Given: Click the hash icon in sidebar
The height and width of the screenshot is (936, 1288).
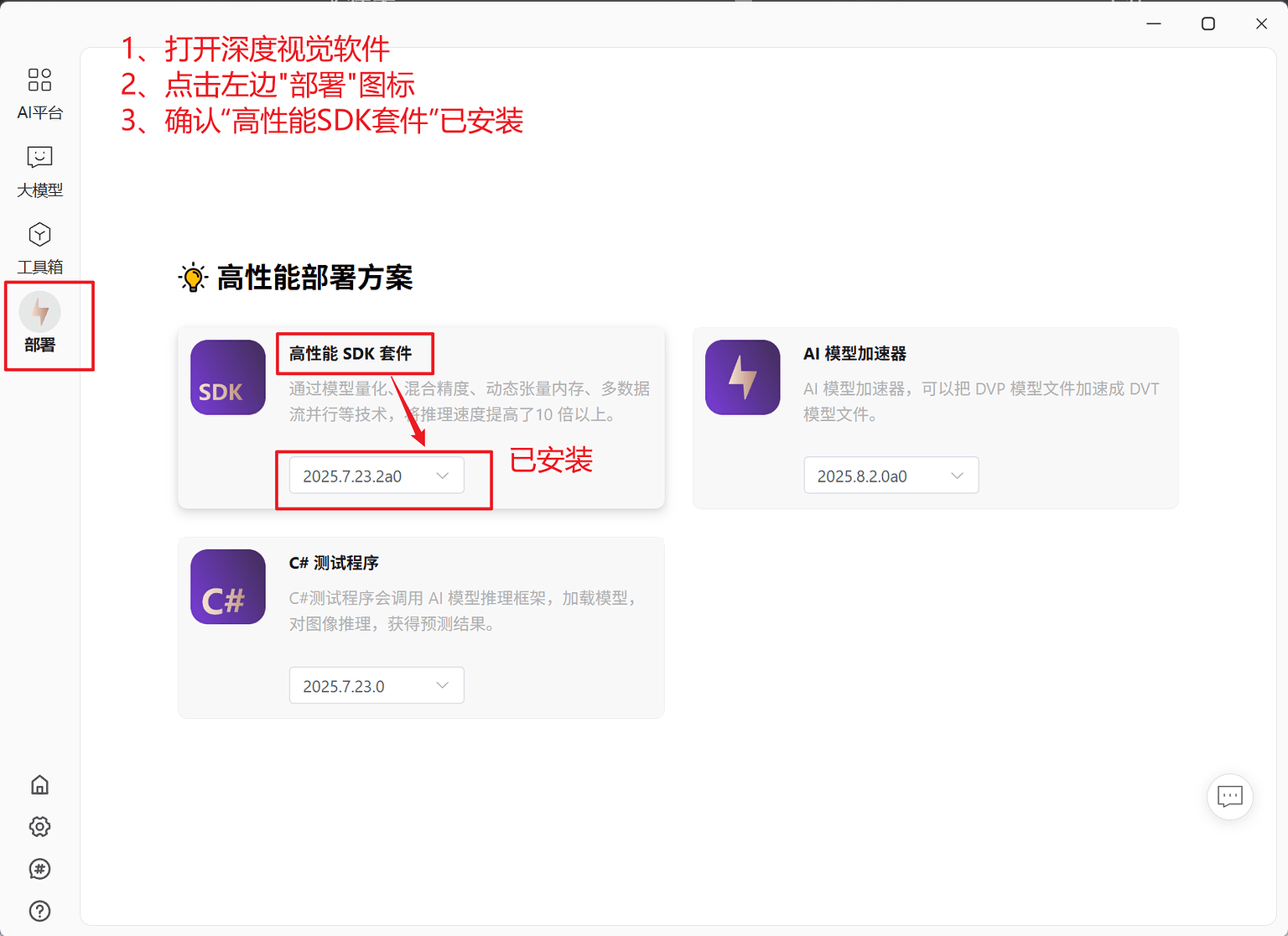Looking at the screenshot, I should click(x=39, y=869).
